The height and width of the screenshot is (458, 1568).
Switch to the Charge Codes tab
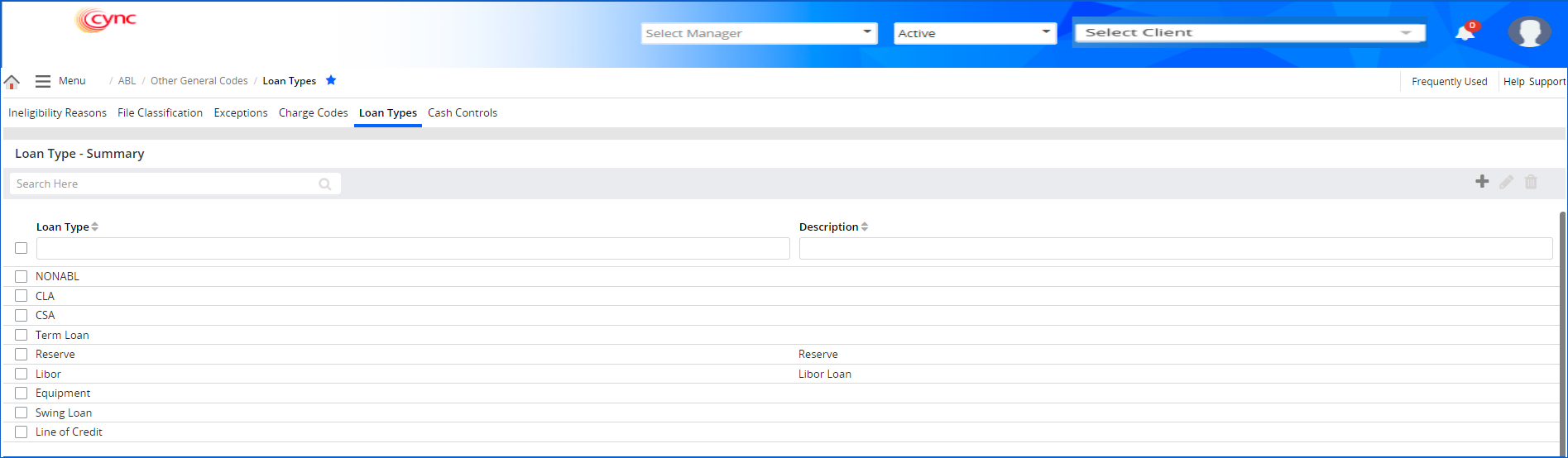click(x=313, y=113)
